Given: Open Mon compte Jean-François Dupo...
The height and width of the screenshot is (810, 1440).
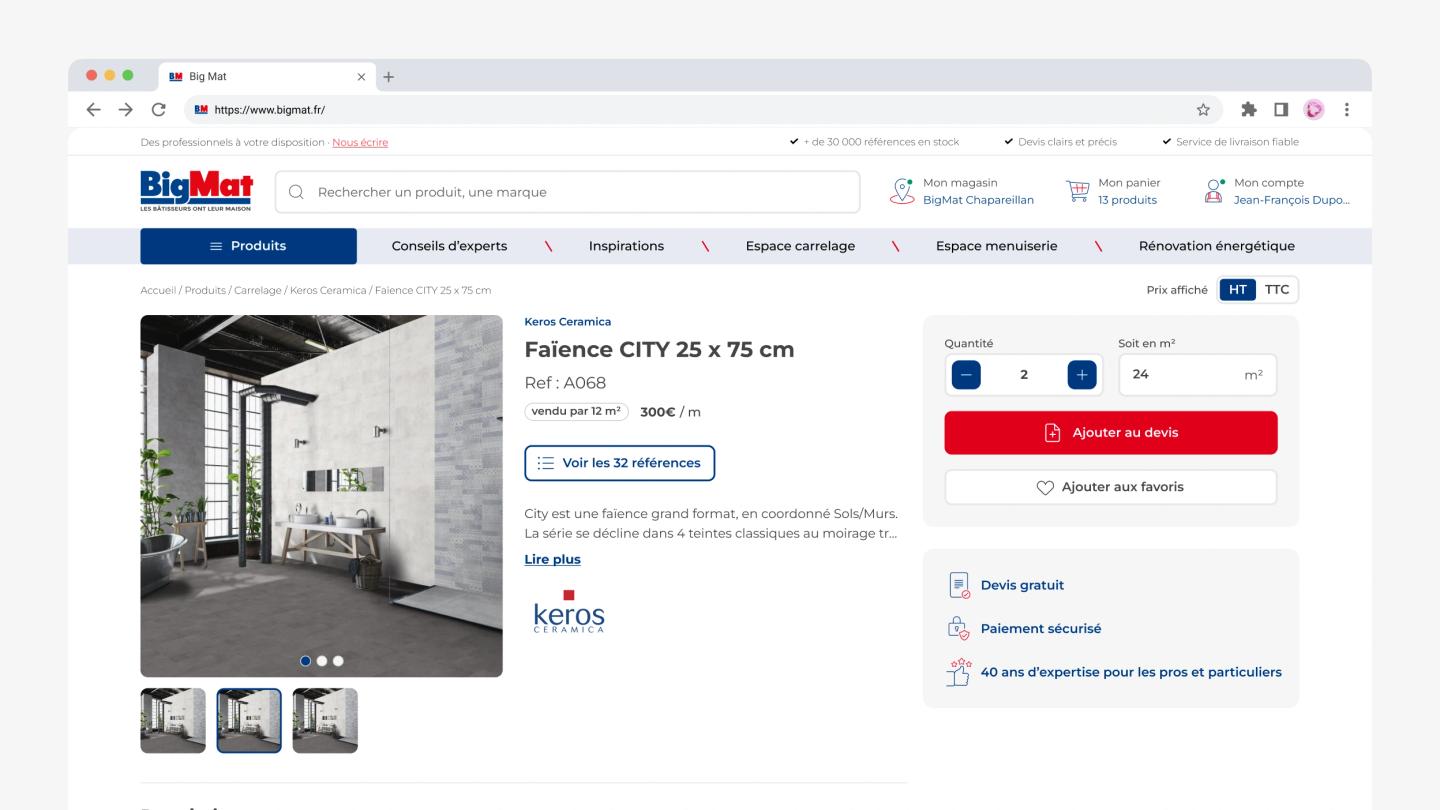Looking at the screenshot, I should click(1277, 191).
